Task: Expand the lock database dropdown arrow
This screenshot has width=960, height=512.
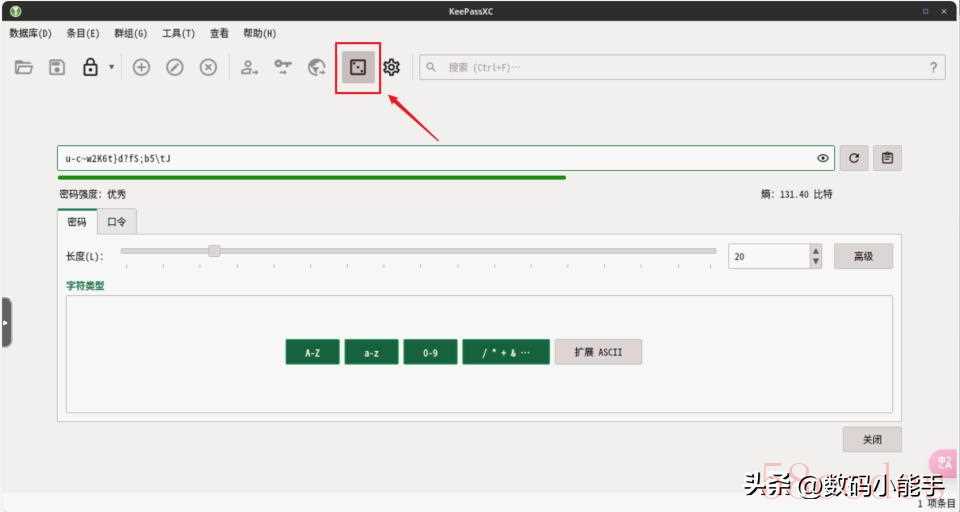Action: click(x=111, y=68)
